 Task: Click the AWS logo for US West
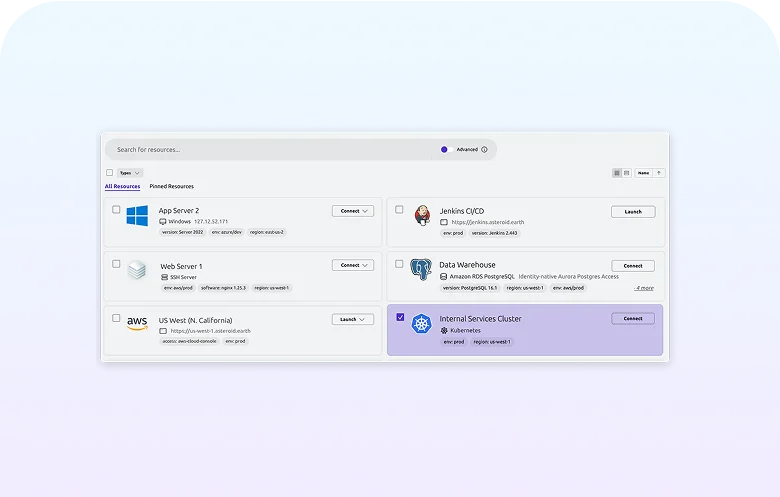137,322
